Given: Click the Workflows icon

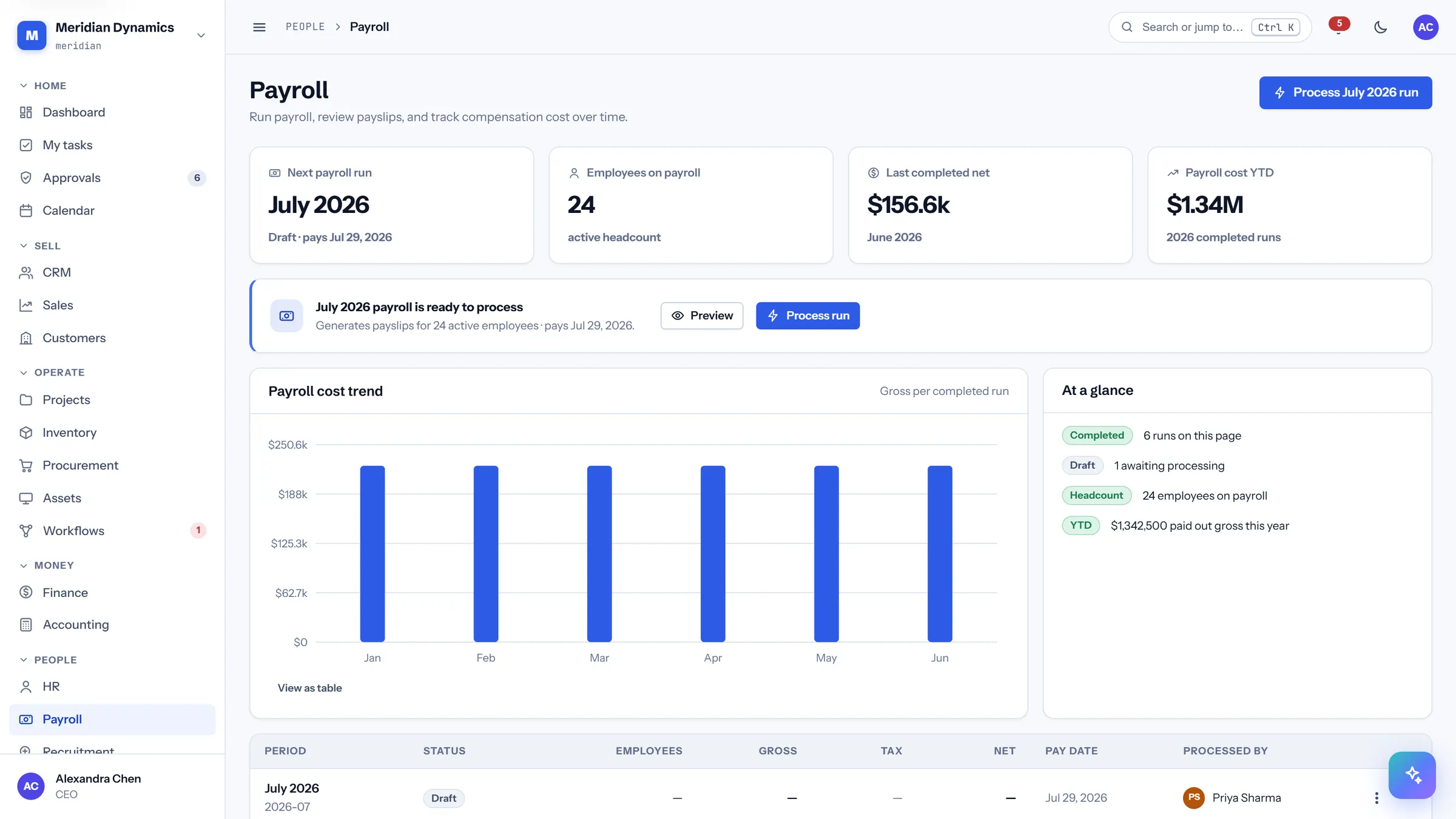Looking at the screenshot, I should 25,531.
